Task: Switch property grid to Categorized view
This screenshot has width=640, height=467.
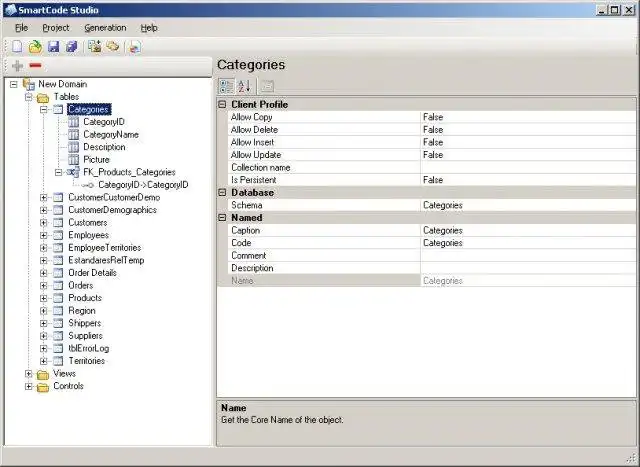Action: [x=226, y=86]
